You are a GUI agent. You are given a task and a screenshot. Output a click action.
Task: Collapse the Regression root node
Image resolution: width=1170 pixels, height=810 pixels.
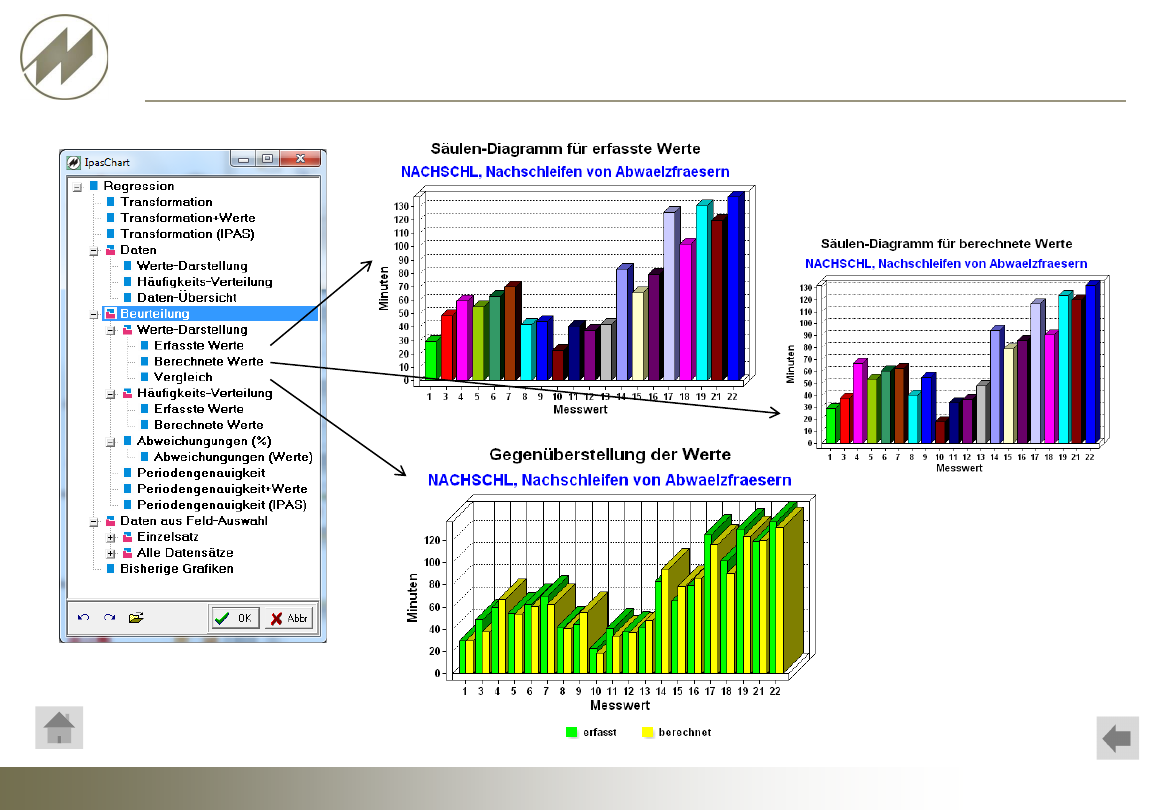click(x=77, y=187)
